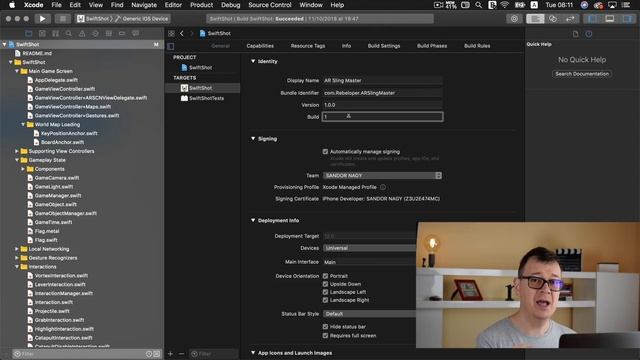Open Spotlight search in the menu bar
This screenshot has height=360, width=640.
(x=478, y=5)
